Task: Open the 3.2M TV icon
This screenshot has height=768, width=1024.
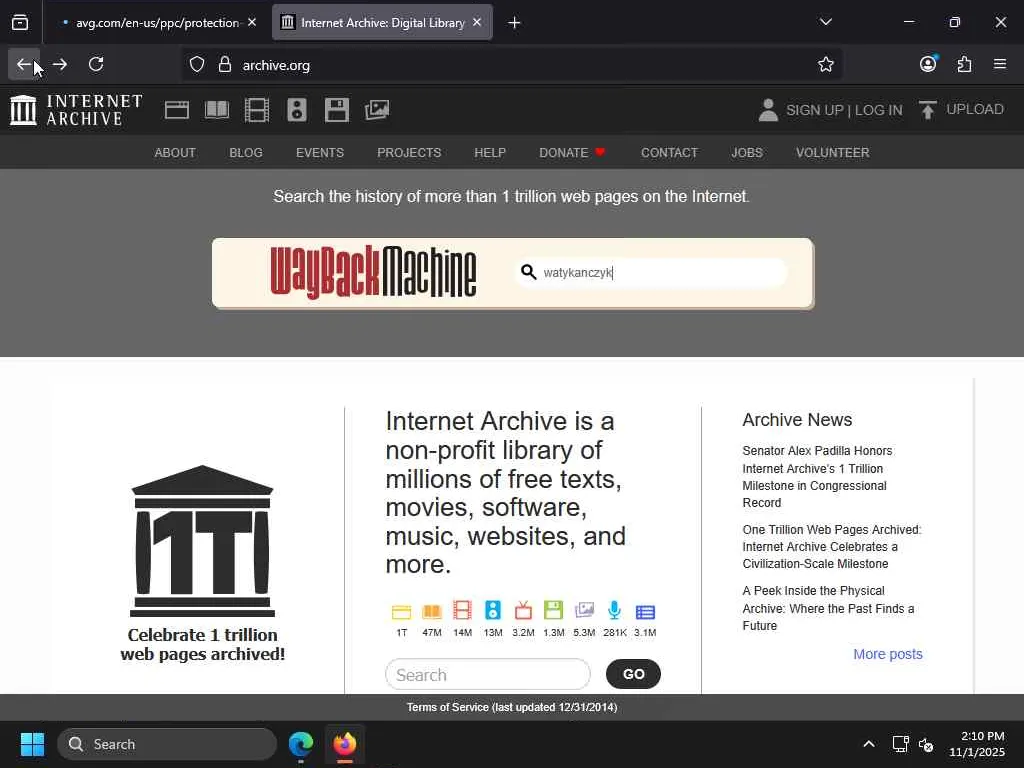Action: pos(523,619)
